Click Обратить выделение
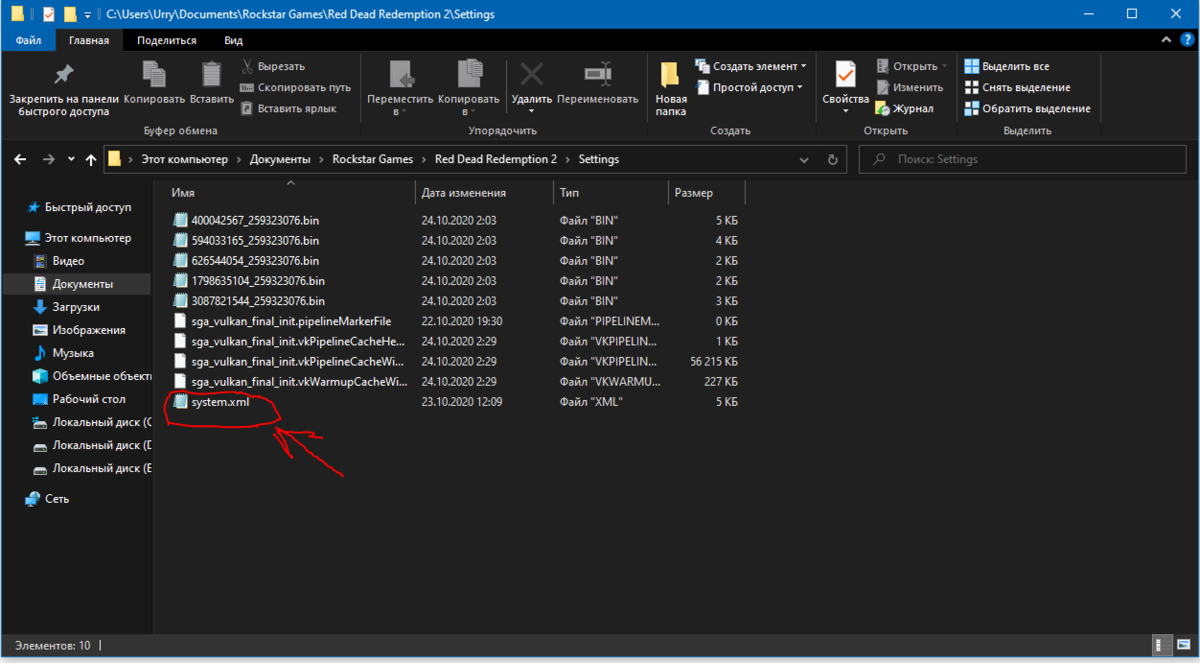Screen dimensions: 1200x663 (x=1027, y=108)
